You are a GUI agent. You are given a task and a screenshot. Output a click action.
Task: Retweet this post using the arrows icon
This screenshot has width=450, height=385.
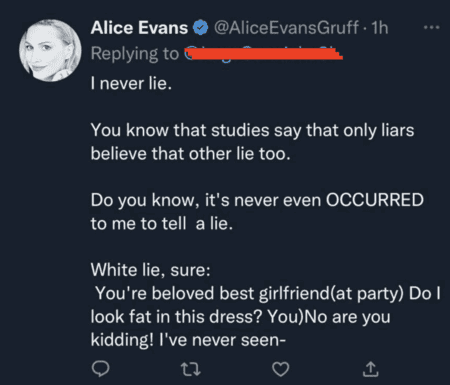(x=190, y=369)
